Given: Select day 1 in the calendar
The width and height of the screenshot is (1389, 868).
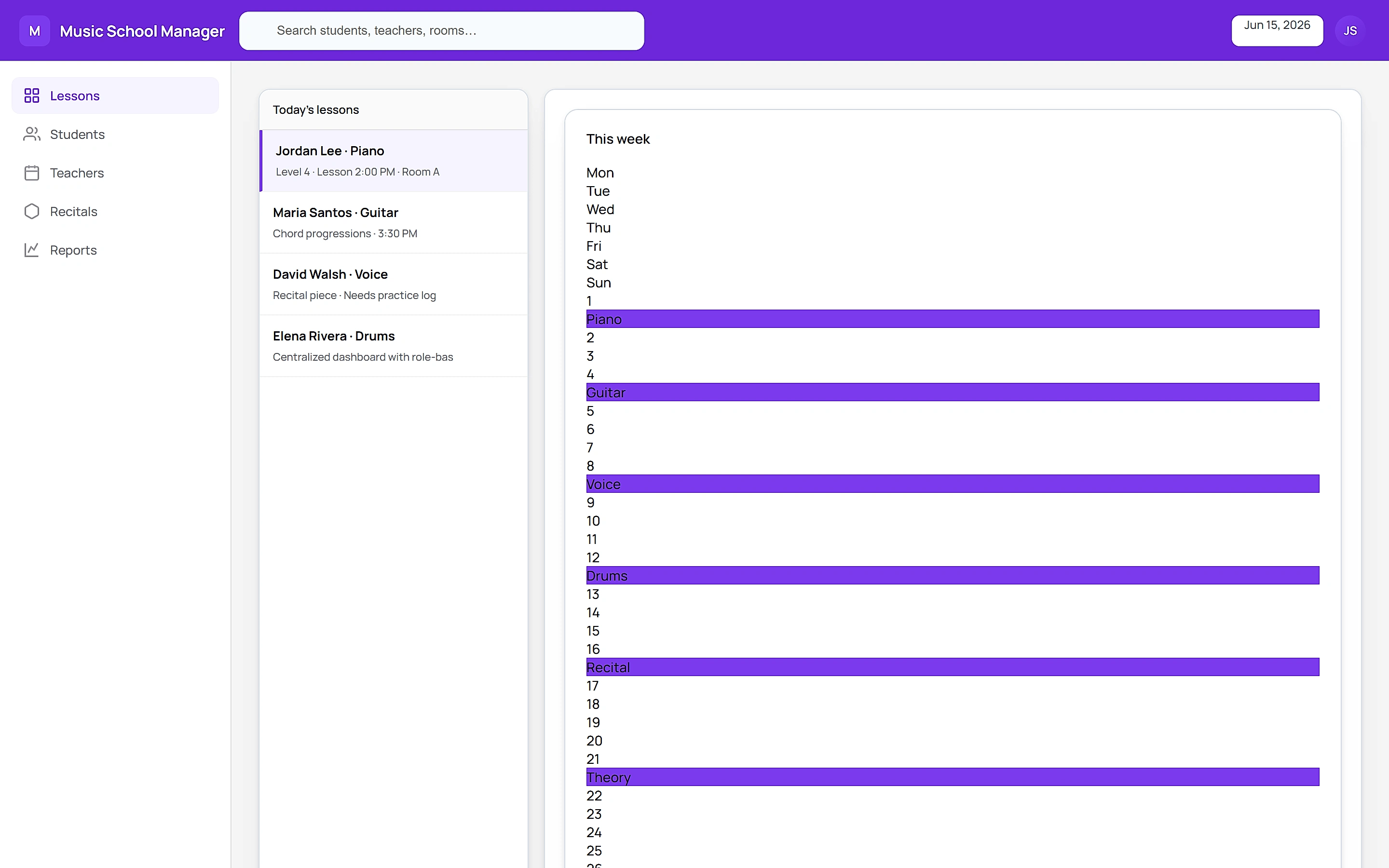Looking at the screenshot, I should tap(589, 301).
